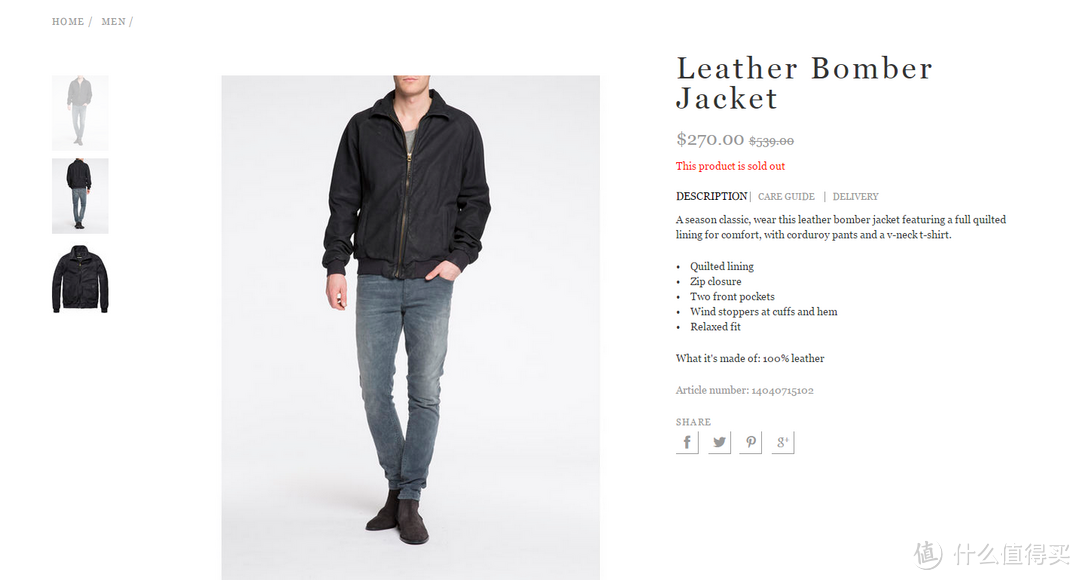Click the SHARE section label
Image resolution: width=1080 pixels, height=580 pixels.
coord(693,422)
